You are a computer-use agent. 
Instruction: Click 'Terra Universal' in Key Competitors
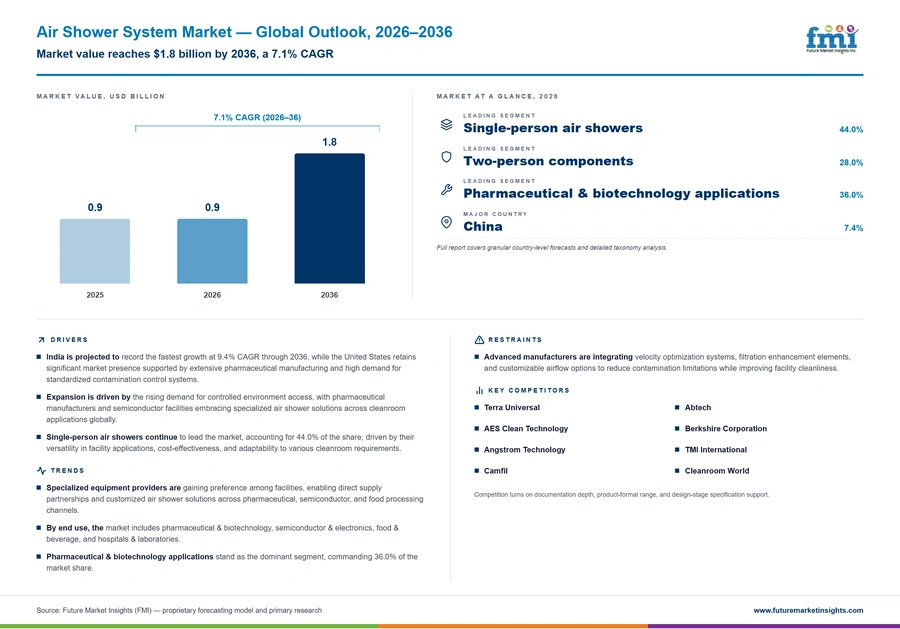pyautogui.click(x=512, y=407)
